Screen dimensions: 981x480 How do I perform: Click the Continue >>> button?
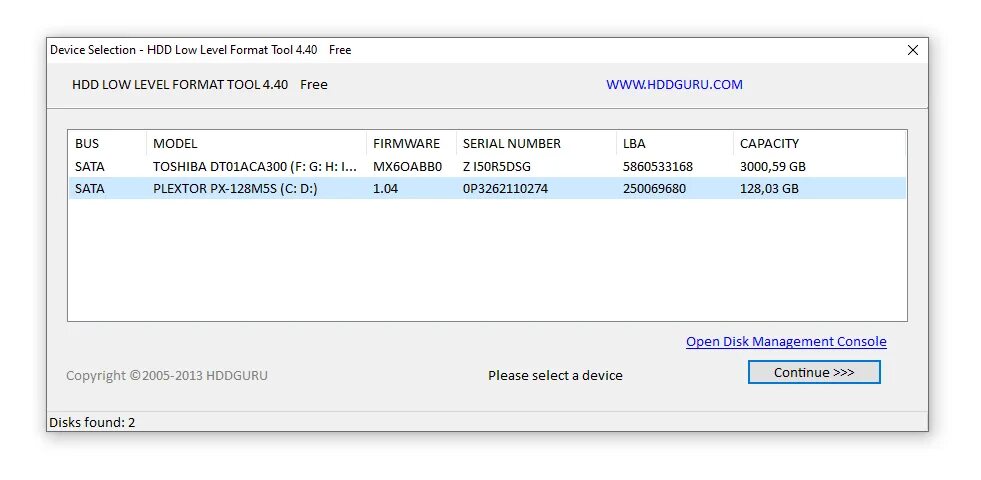pyautogui.click(x=814, y=372)
